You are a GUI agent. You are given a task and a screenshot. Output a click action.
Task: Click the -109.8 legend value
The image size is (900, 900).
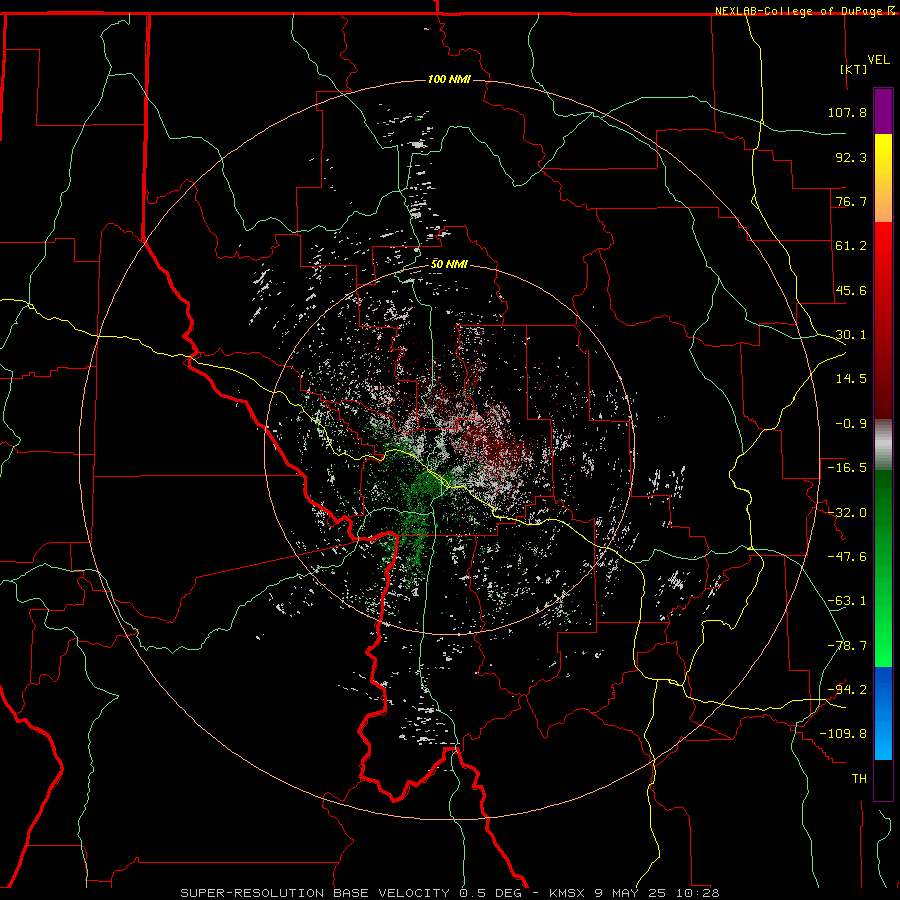click(843, 734)
